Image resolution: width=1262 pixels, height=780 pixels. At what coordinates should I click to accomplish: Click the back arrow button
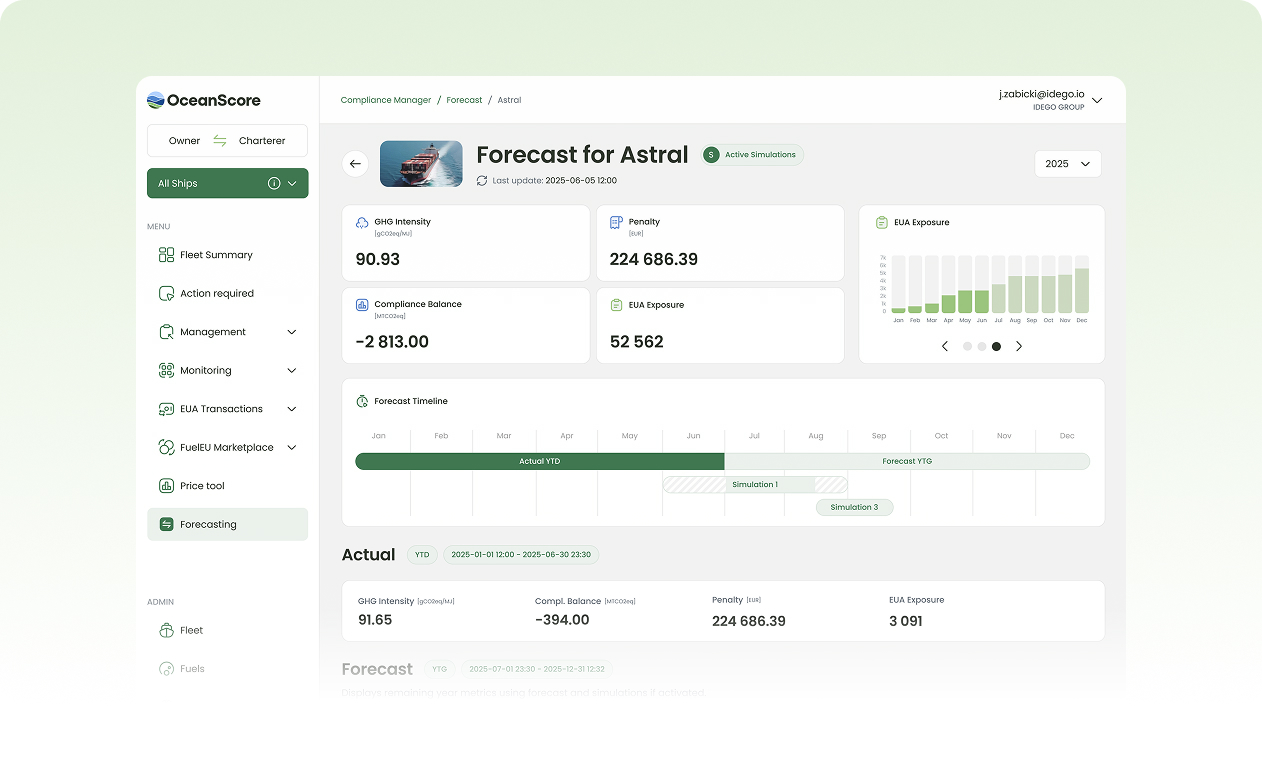355,164
